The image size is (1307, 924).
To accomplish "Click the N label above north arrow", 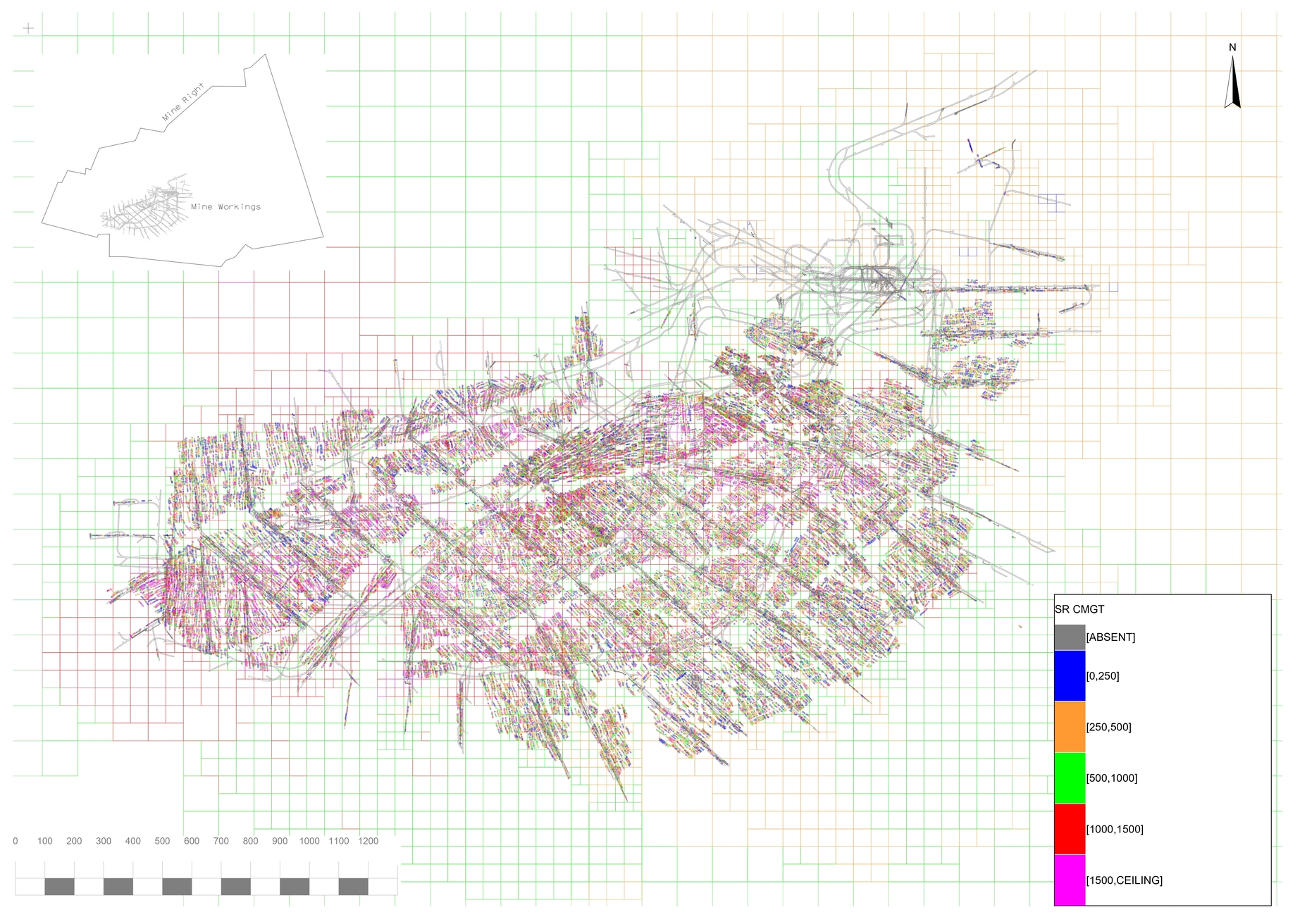I will point(1232,47).
